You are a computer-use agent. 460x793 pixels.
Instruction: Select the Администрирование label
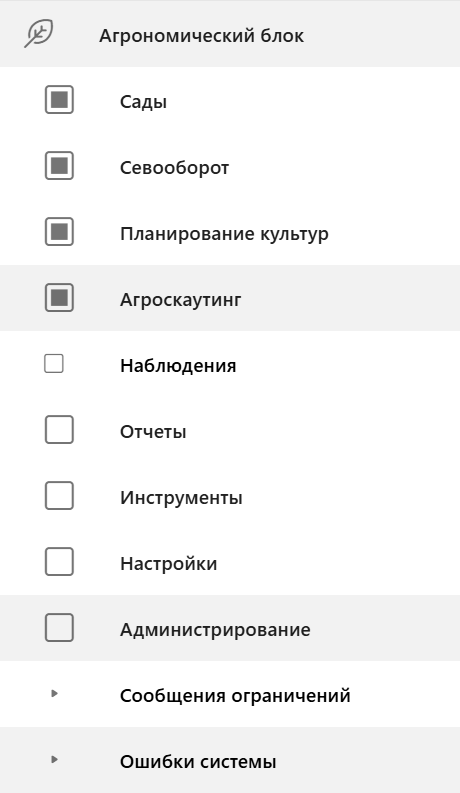tap(215, 630)
